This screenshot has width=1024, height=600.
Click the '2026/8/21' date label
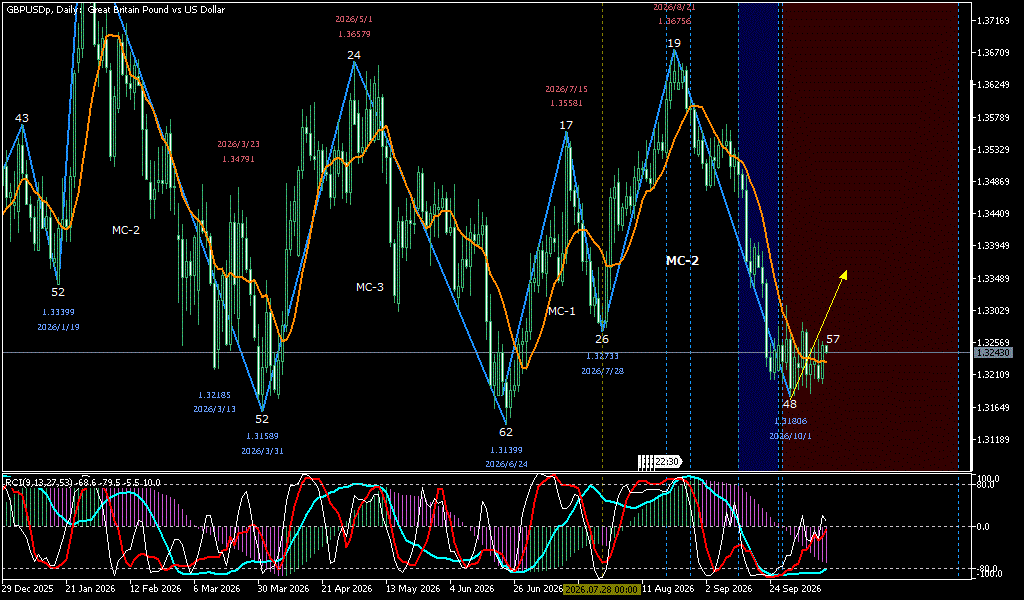pos(675,8)
